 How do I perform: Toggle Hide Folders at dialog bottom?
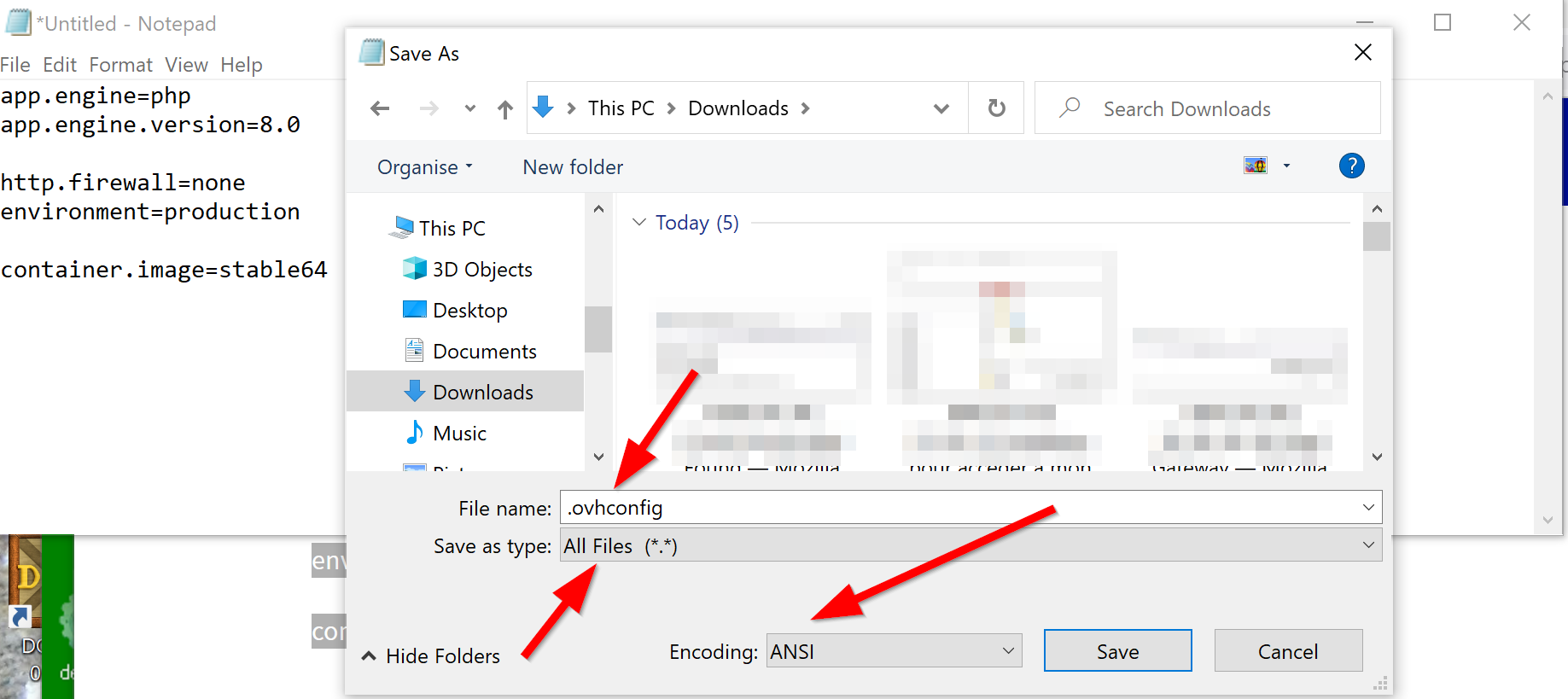(431, 655)
